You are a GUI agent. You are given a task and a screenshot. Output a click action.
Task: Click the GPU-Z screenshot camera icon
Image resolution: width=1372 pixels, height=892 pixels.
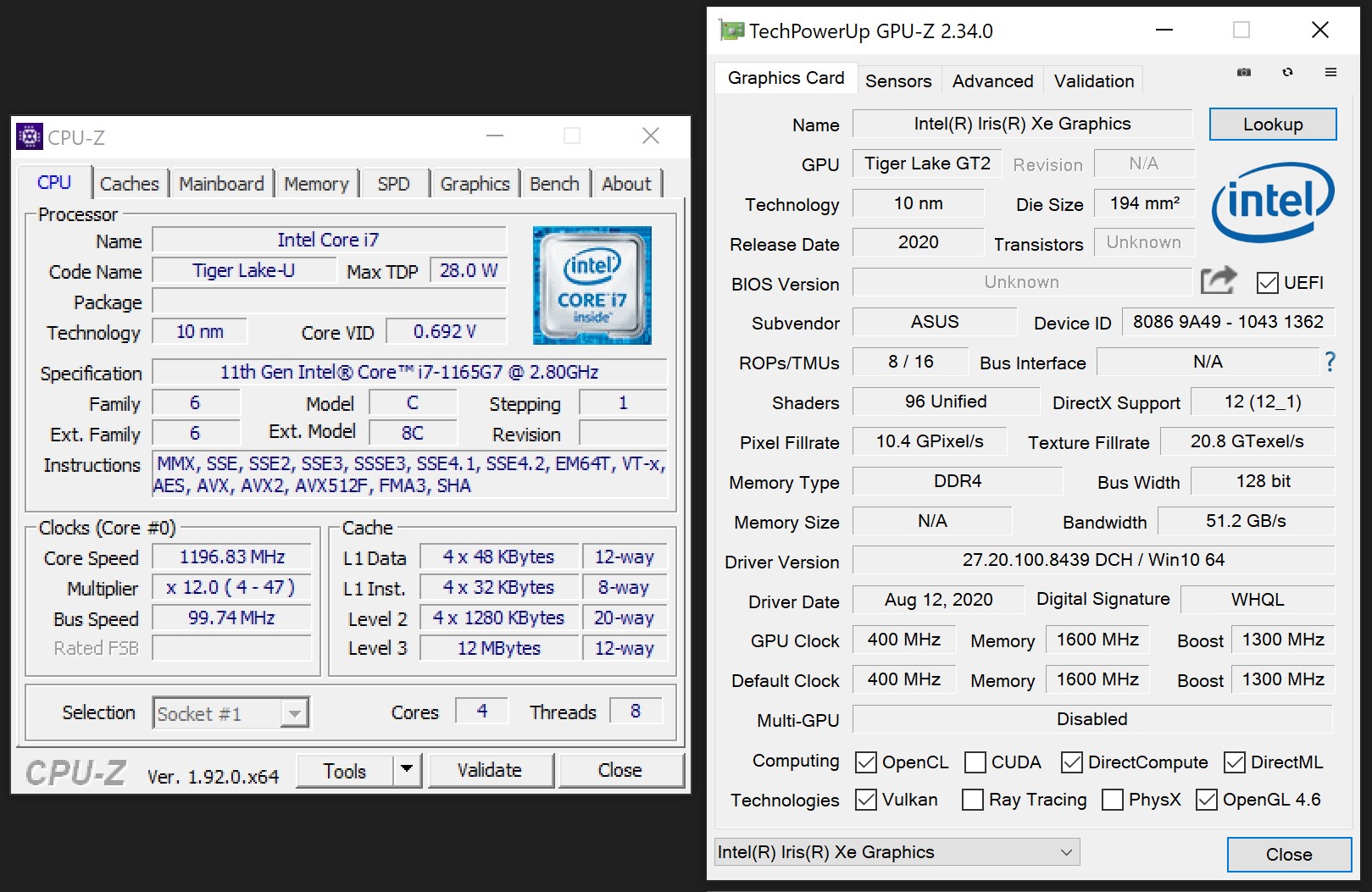1244,73
